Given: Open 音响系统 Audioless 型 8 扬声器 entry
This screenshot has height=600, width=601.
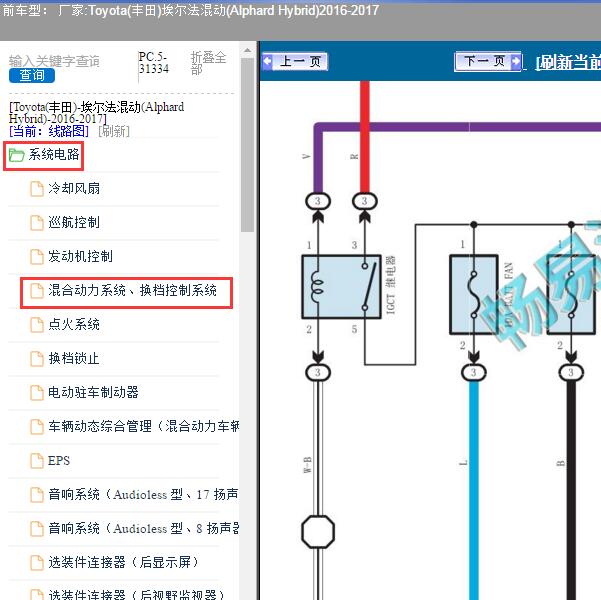Looking at the screenshot, I should [143, 528].
